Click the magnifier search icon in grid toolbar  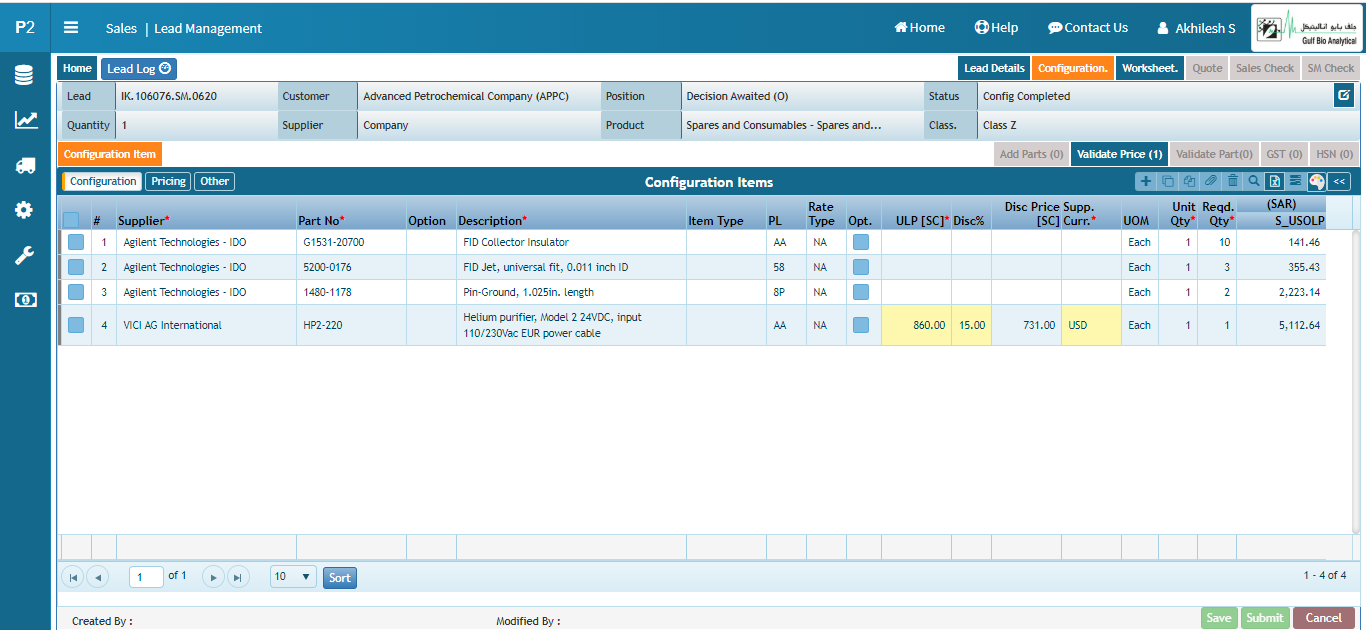coord(1253,181)
